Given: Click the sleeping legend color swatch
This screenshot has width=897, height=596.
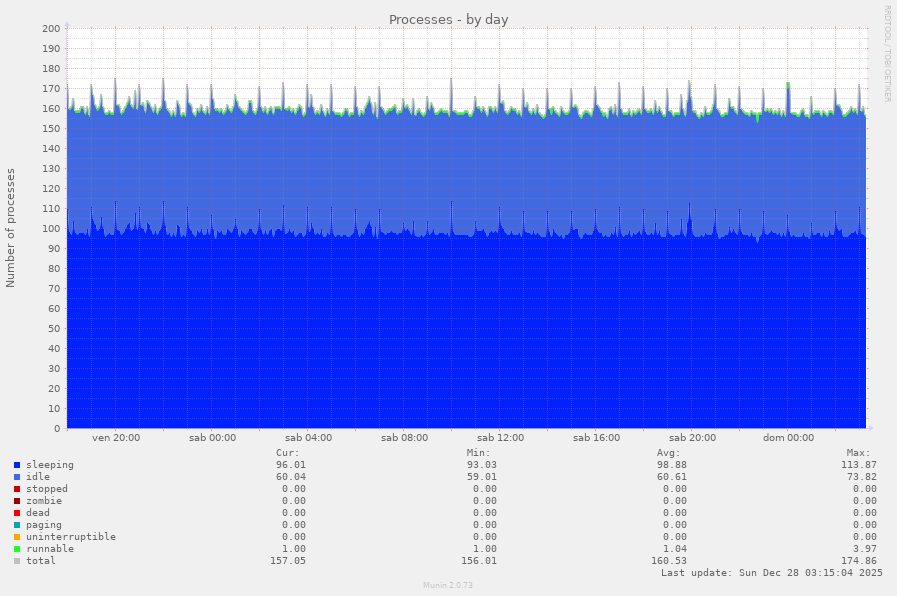Looking at the screenshot, I should (x=17, y=465).
